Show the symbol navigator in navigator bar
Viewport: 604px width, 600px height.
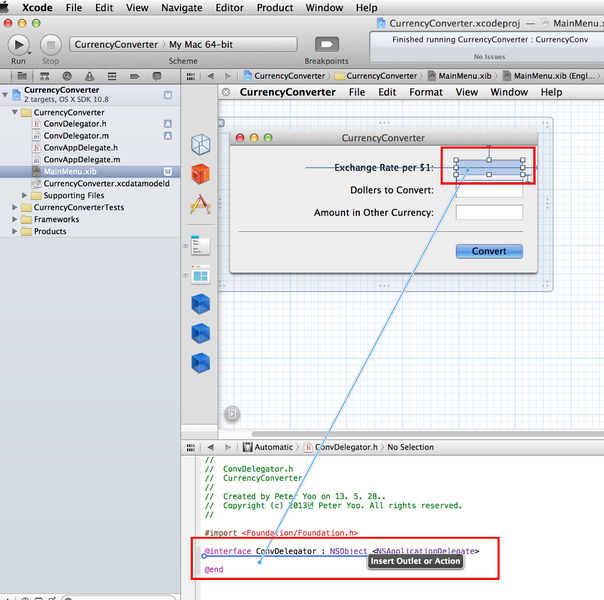tap(45, 76)
